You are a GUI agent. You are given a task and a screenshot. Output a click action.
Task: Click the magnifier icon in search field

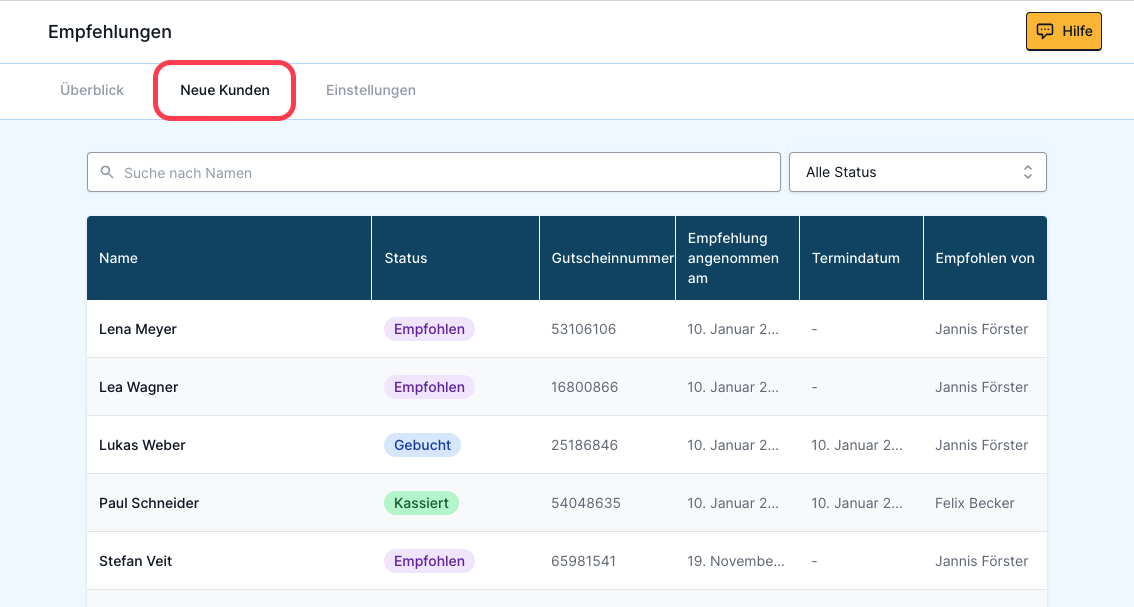pos(107,172)
